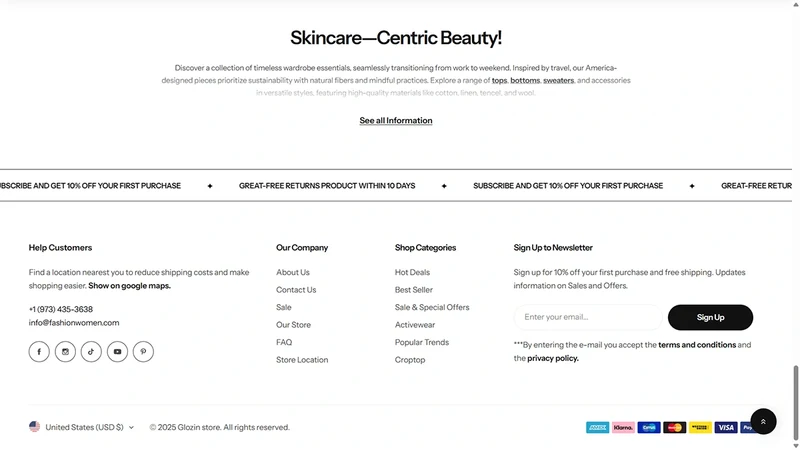This screenshot has height=450, width=800.
Task: Open the TikTok social icon
Action: (91, 352)
